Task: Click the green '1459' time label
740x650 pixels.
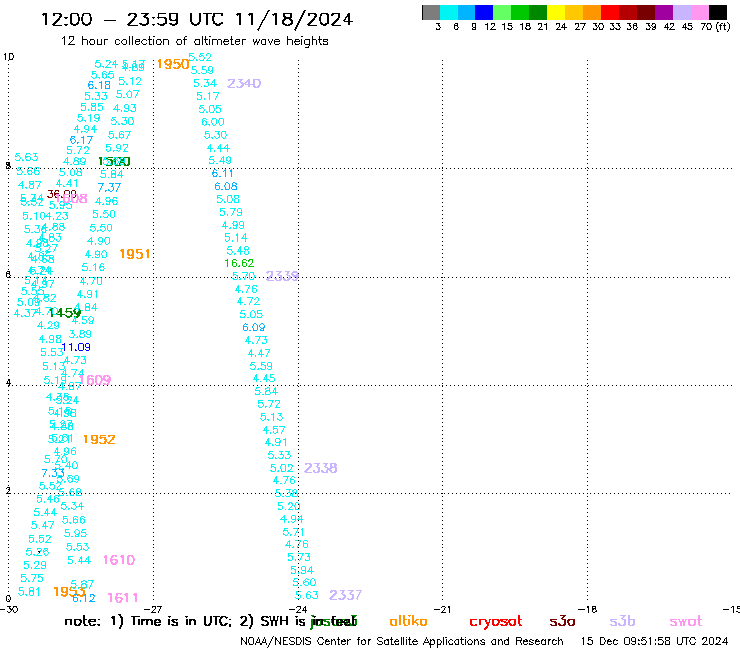Action: [x=65, y=313]
